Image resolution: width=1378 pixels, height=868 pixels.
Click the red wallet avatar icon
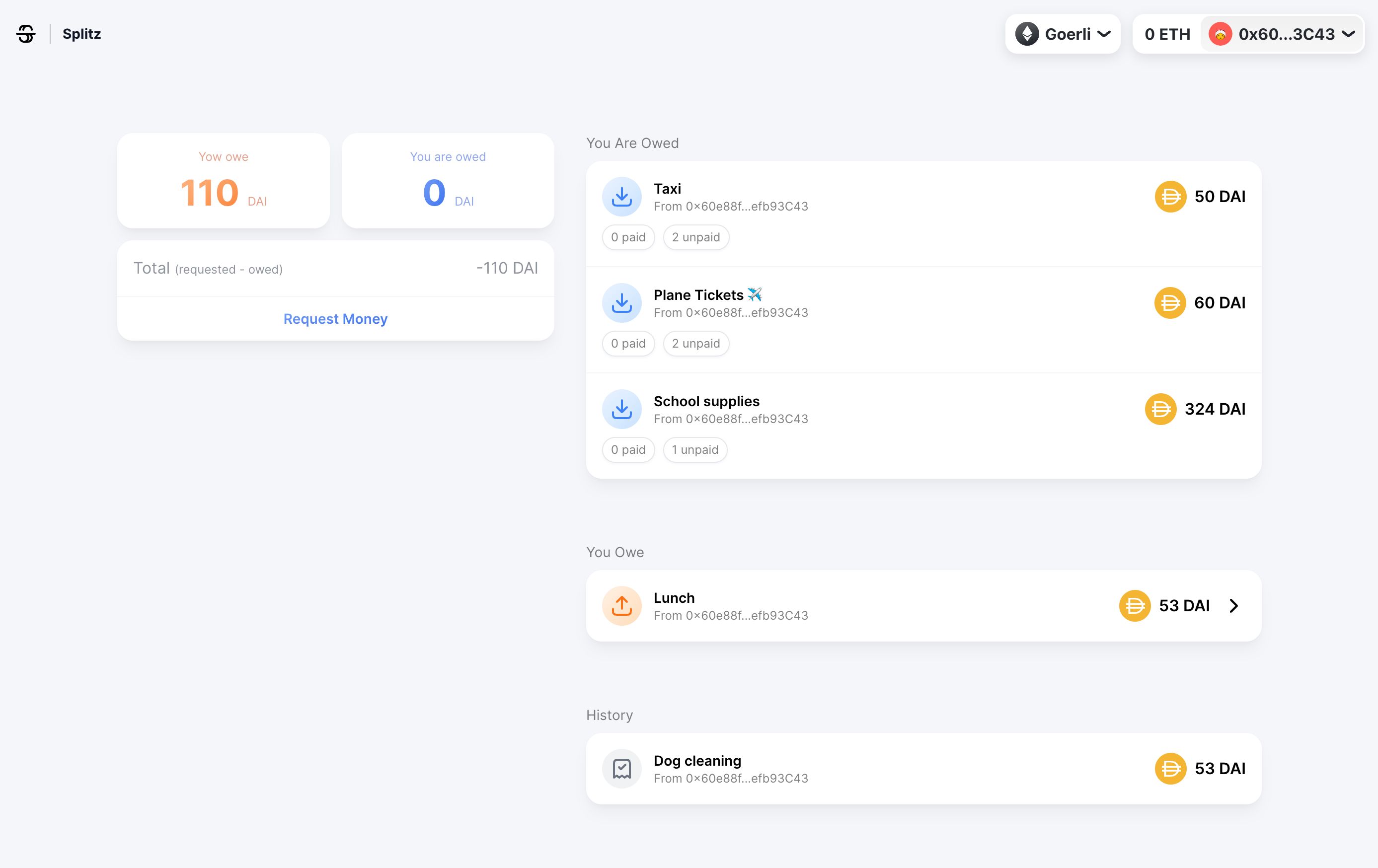point(1220,34)
